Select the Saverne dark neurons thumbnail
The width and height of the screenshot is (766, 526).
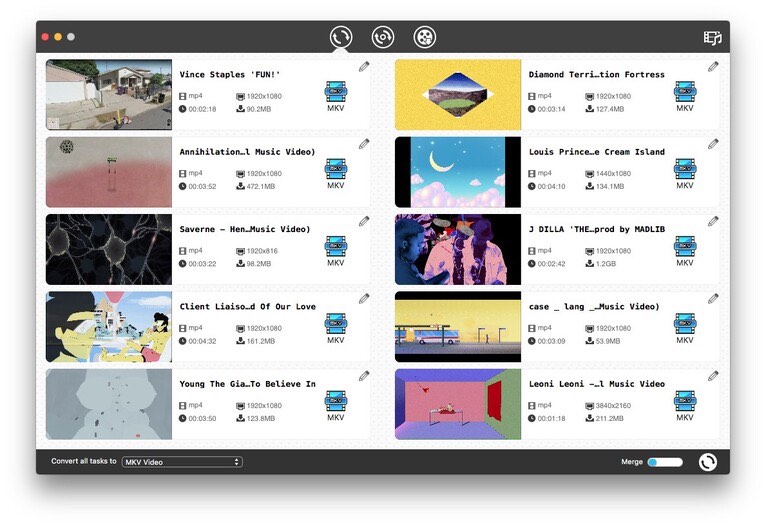(x=109, y=250)
